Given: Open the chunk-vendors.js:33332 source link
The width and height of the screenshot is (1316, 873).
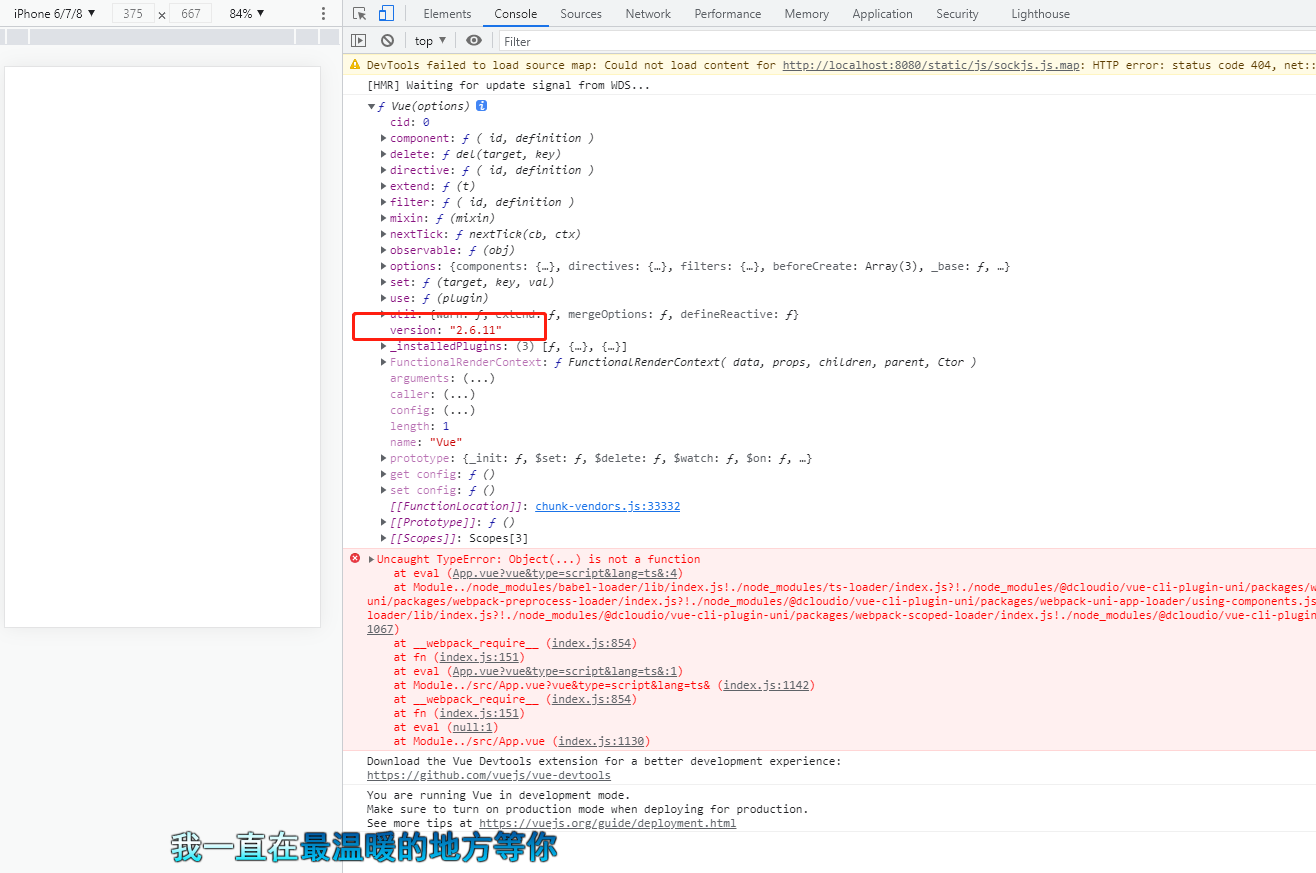Looking at the screenshot, I should tap(607, 506).
